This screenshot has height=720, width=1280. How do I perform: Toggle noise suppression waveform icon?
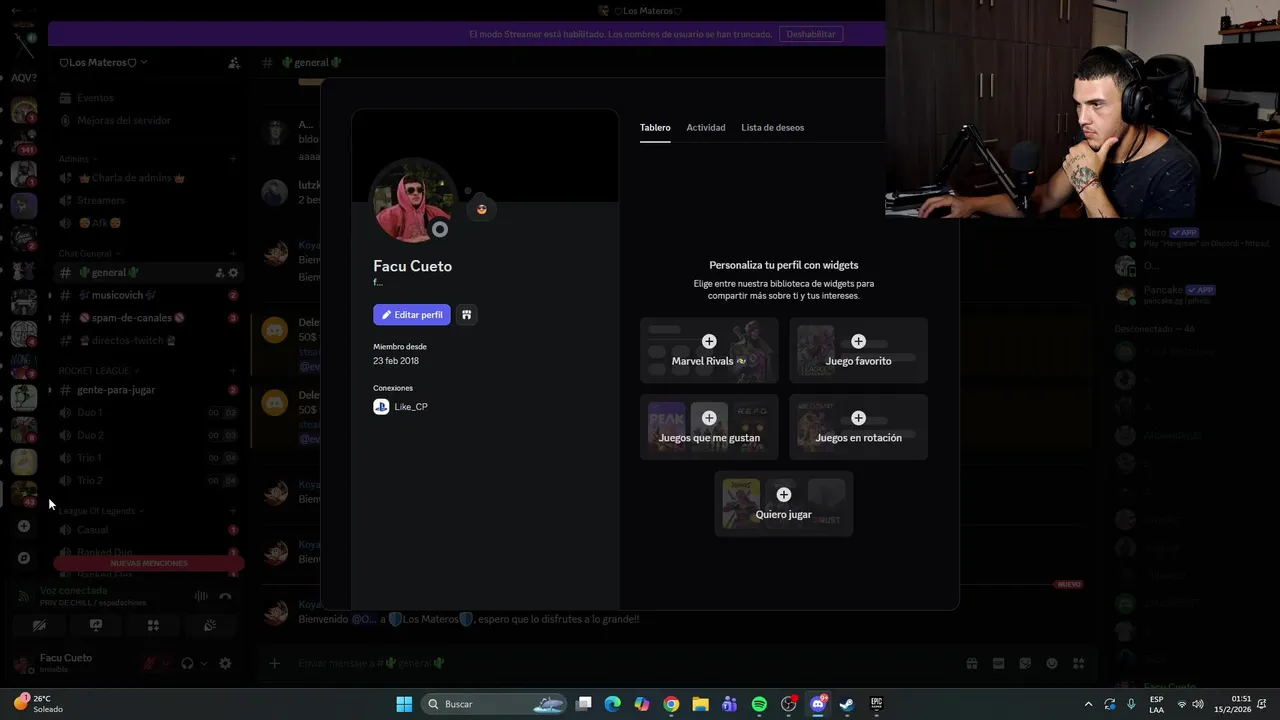[201, 596]
